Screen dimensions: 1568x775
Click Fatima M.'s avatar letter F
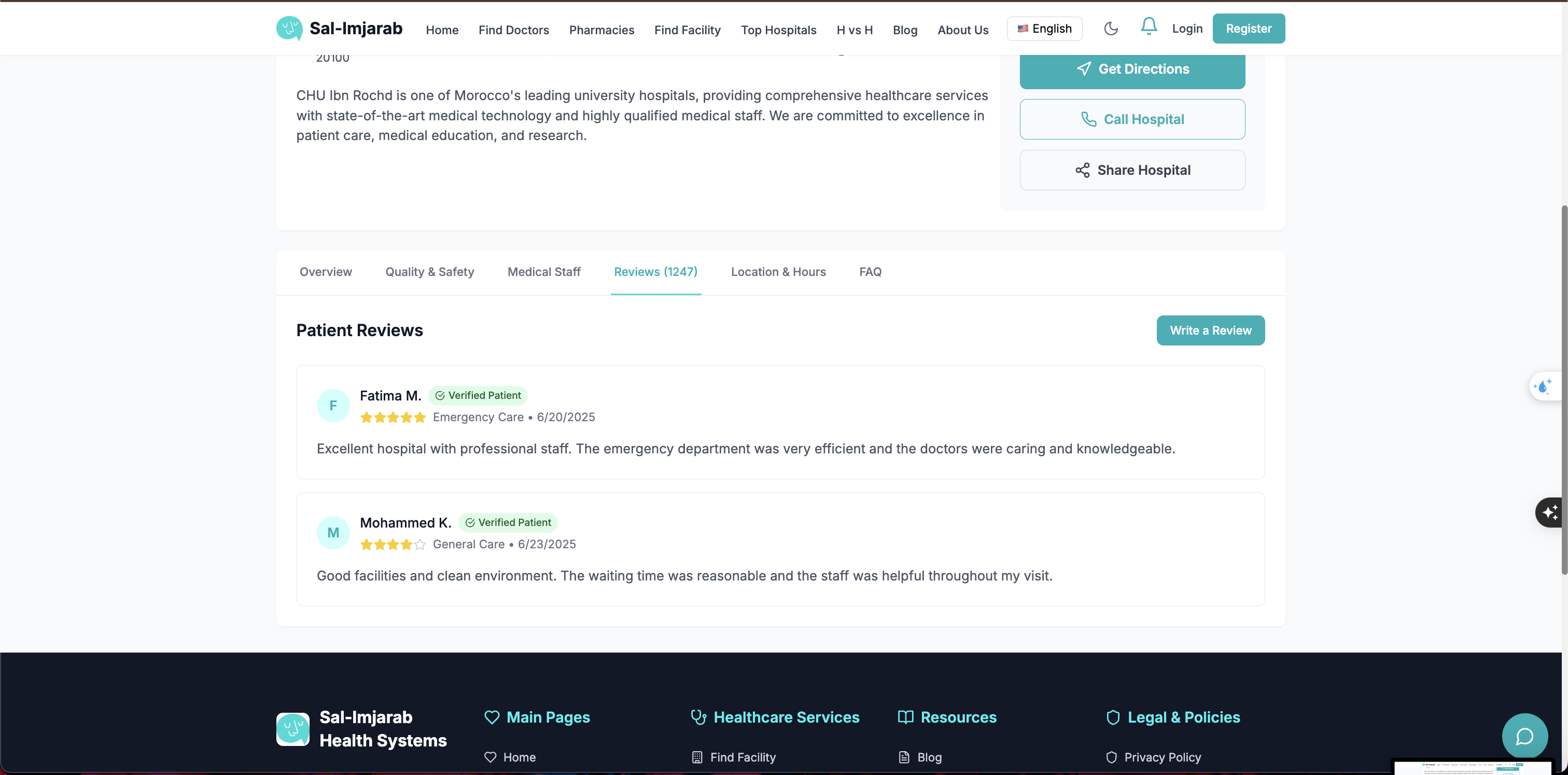click(x=333, y=406)
